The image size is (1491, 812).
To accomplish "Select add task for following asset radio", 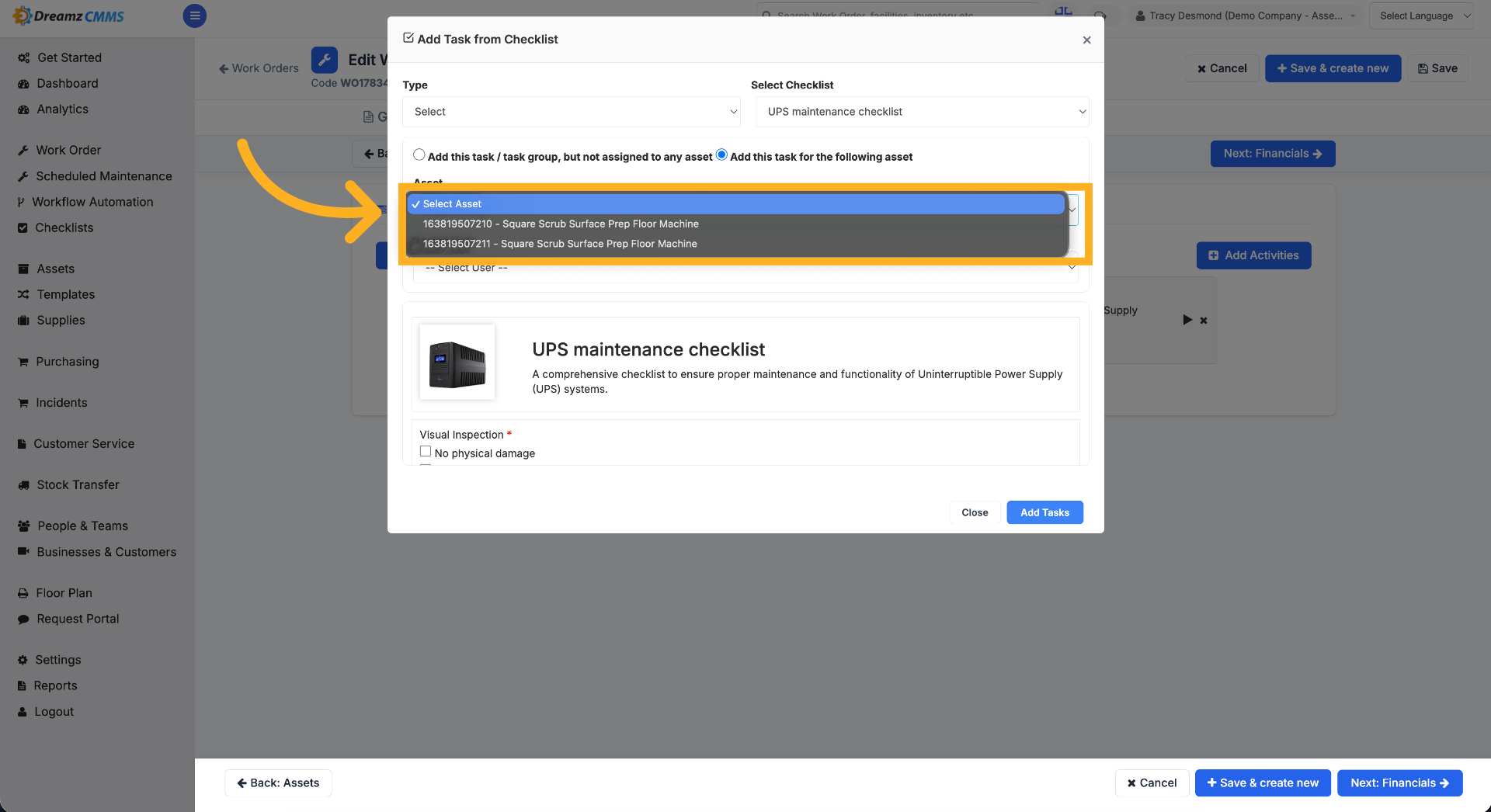I will tap(721, 154).
